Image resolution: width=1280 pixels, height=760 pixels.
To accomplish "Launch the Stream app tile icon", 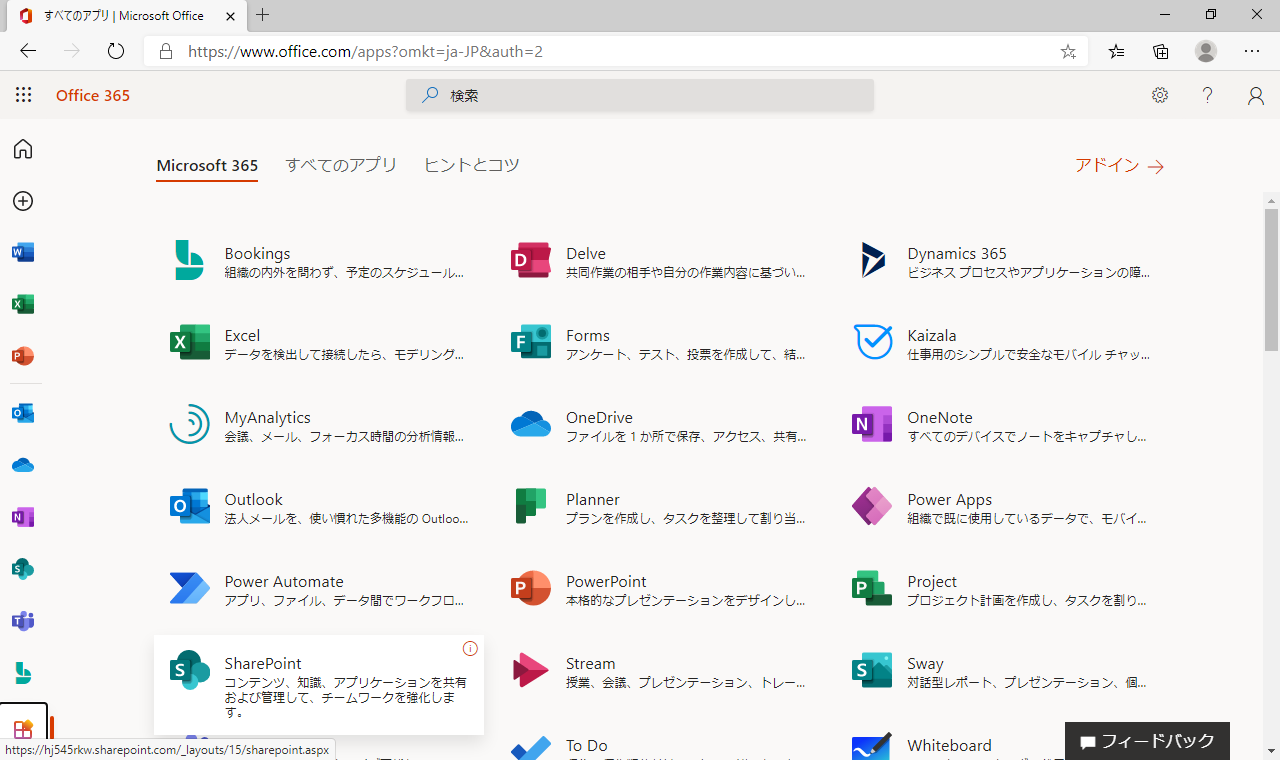I will click(x=530, y=670).
